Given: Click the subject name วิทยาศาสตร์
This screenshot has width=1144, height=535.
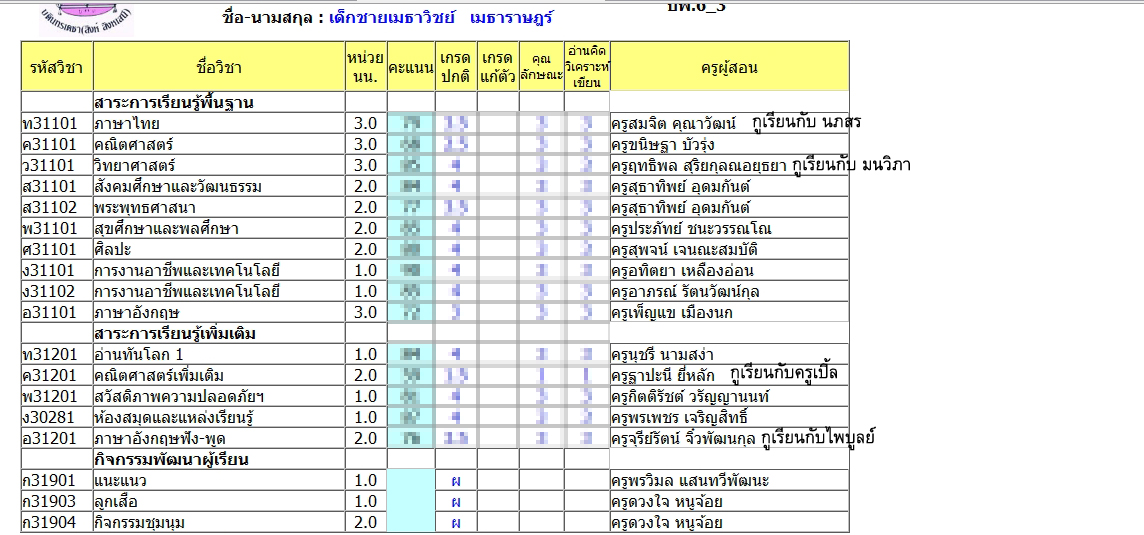Looking at the screenshot, I should tap(135, 166).
